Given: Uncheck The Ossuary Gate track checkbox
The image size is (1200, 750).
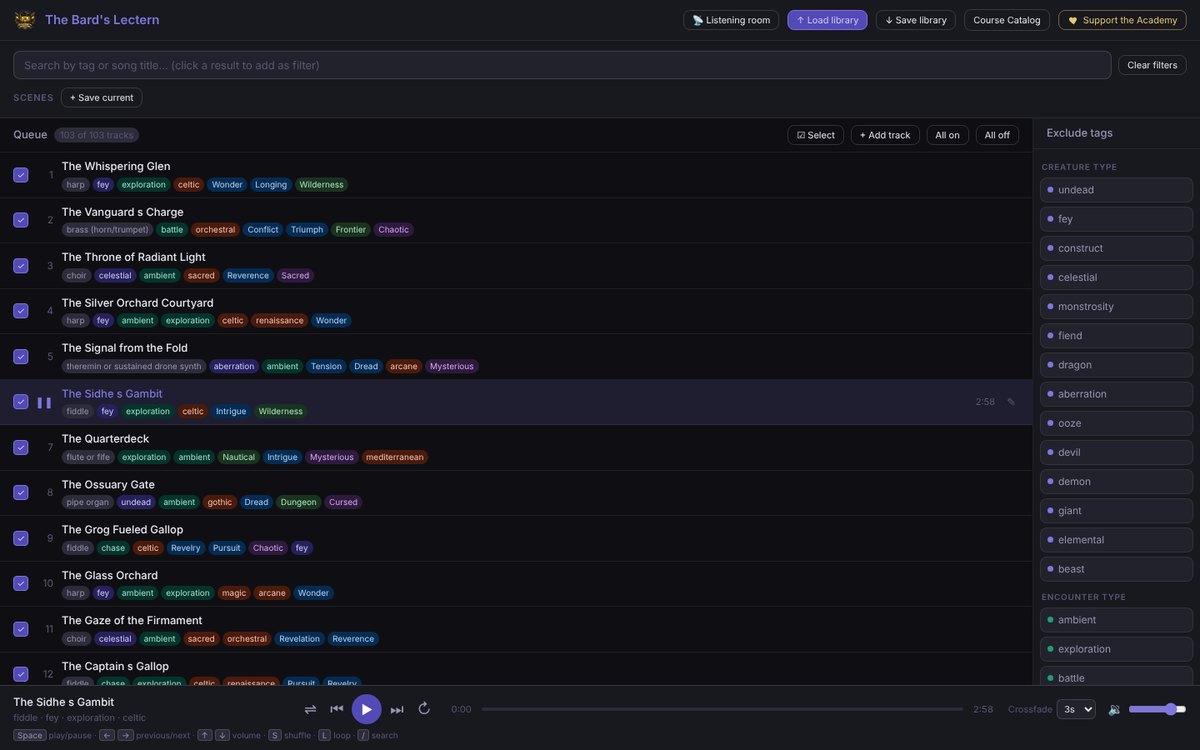Looking at the screenshot, I should (x=21, y=492).
